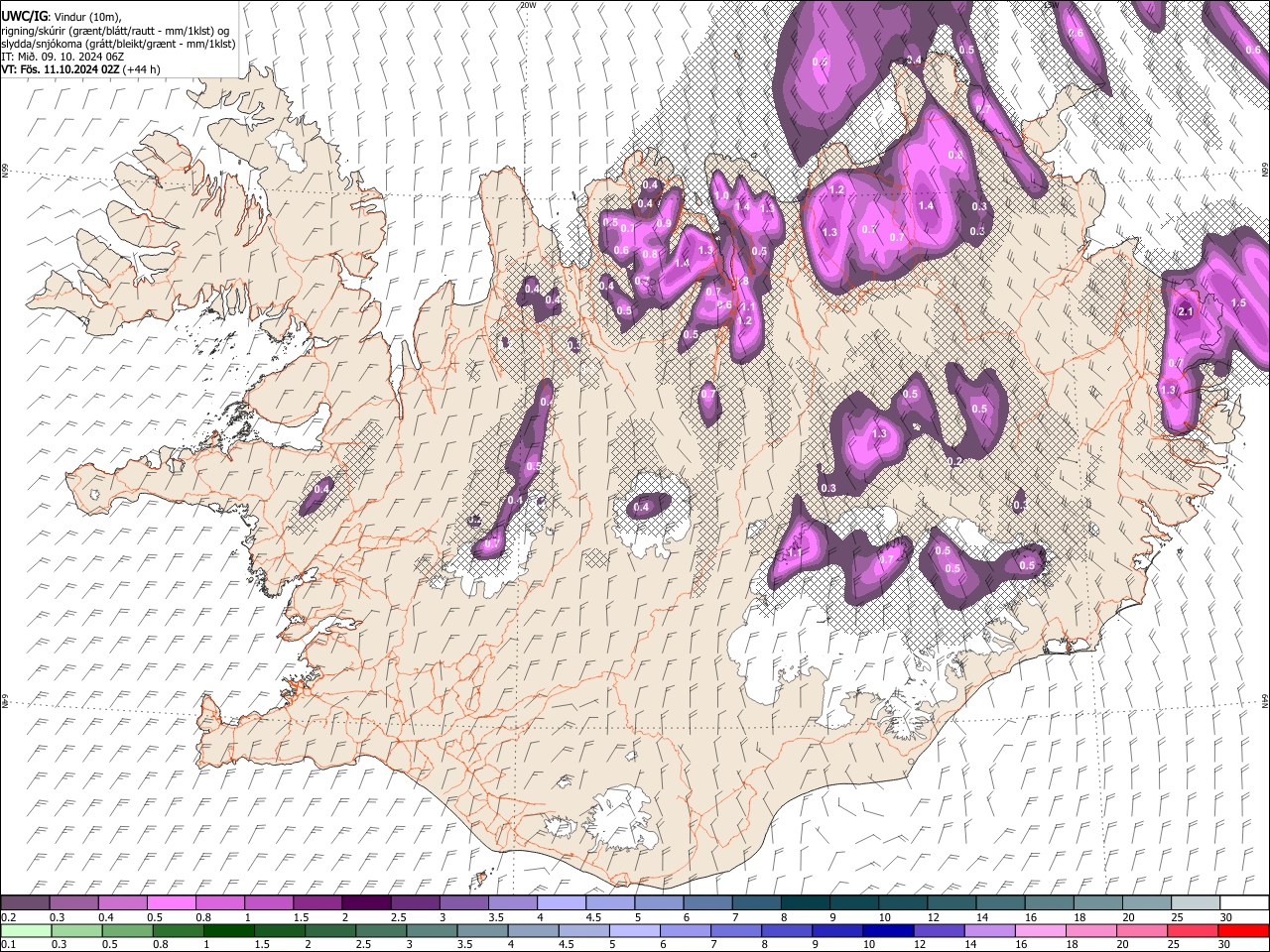The width and height of the screenshot is (1270, 952).
Task: Select the bright red 30 rain legend swatch
Action: (1244, 930)
